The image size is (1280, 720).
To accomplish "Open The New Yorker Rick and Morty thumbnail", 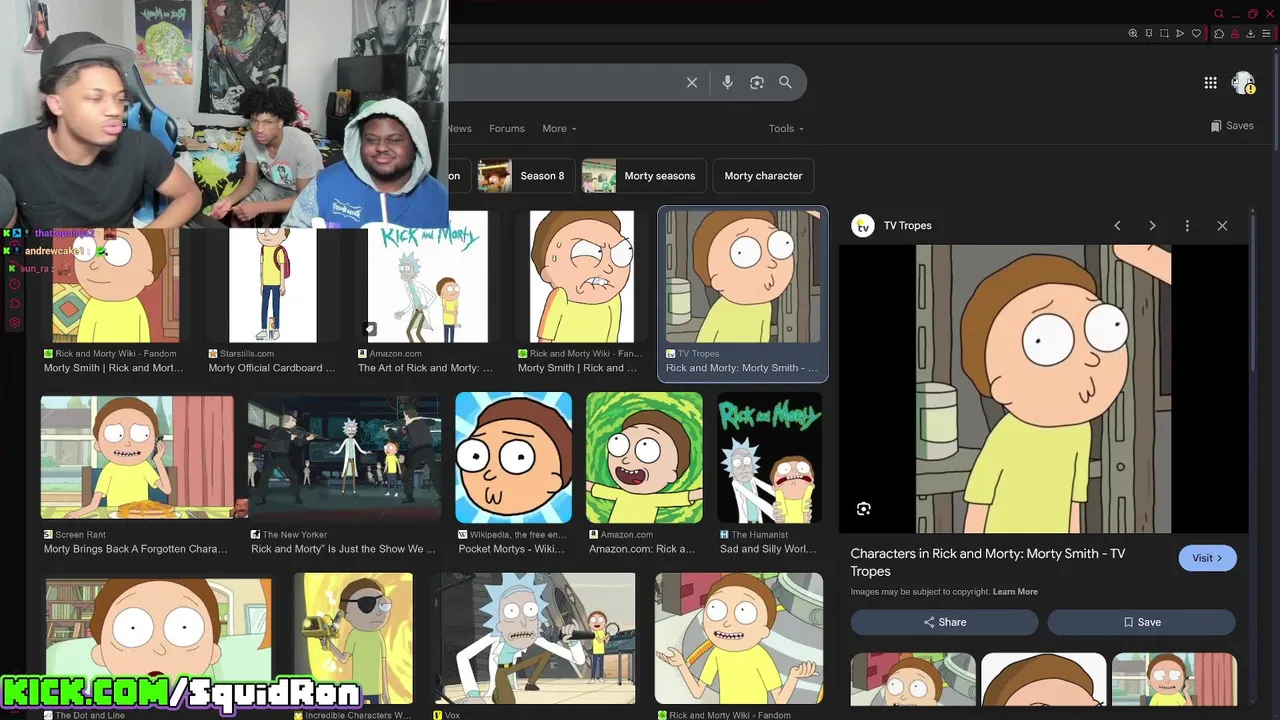I will (344, 458).
